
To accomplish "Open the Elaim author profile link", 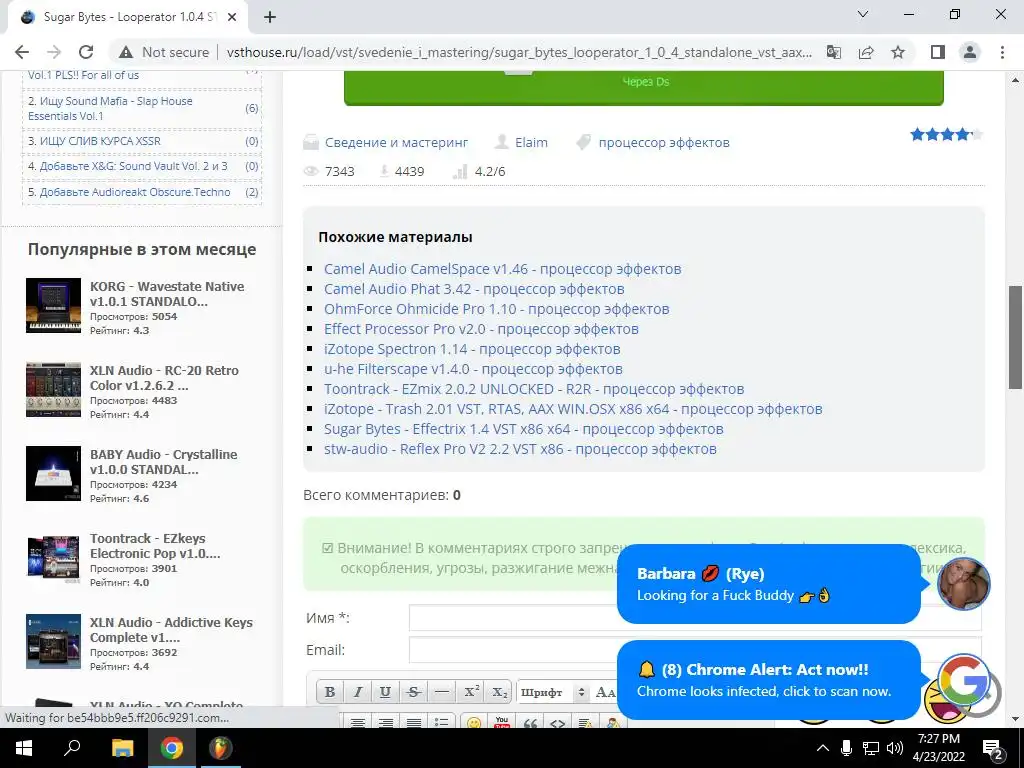I will (x=531, y=142).
